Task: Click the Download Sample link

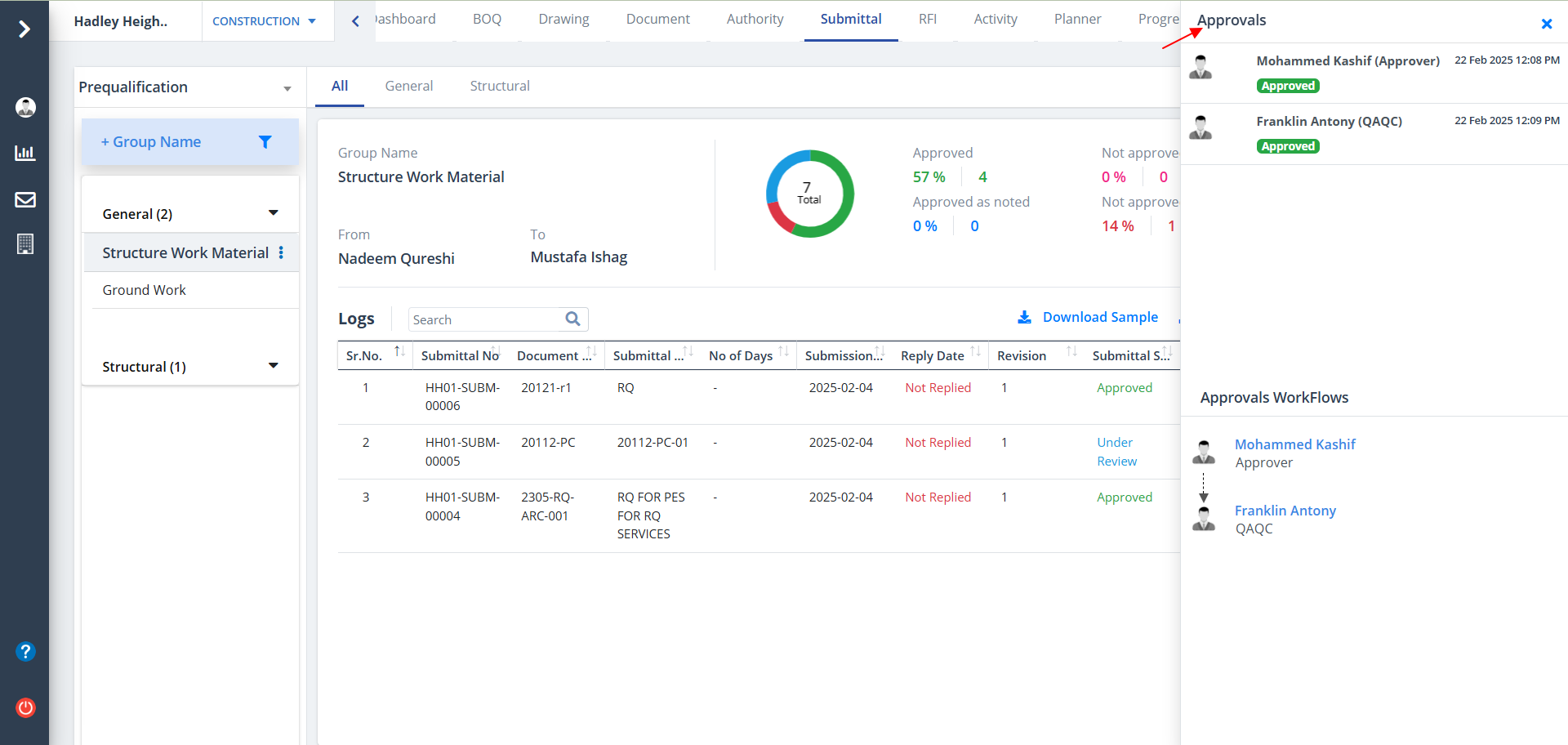Action: point(1099,317)
